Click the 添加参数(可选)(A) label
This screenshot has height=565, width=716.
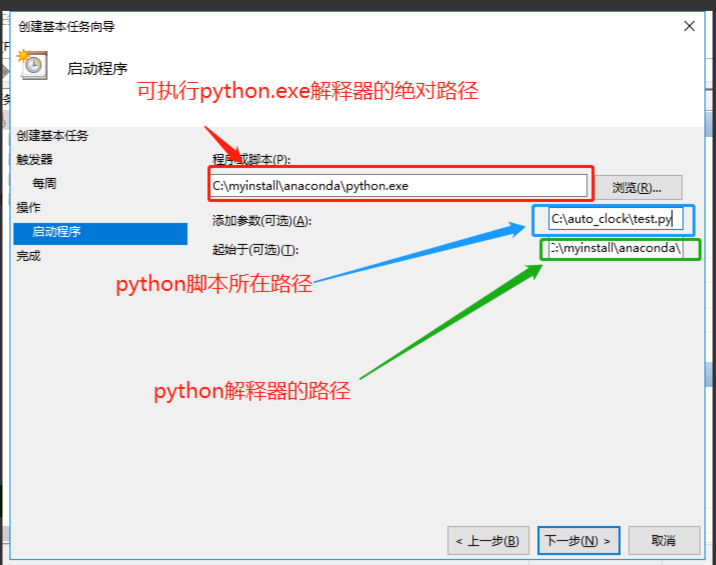click(262, 221)
